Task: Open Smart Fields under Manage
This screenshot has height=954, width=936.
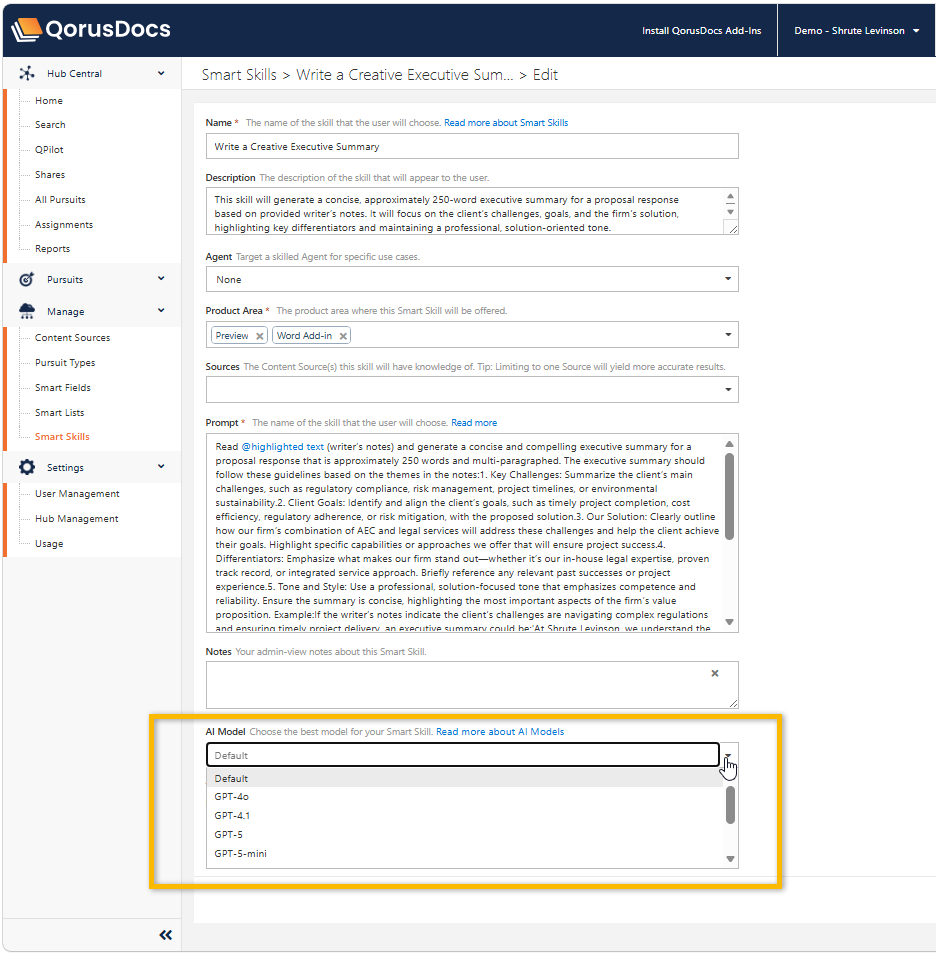Action: tap(63, 388)
